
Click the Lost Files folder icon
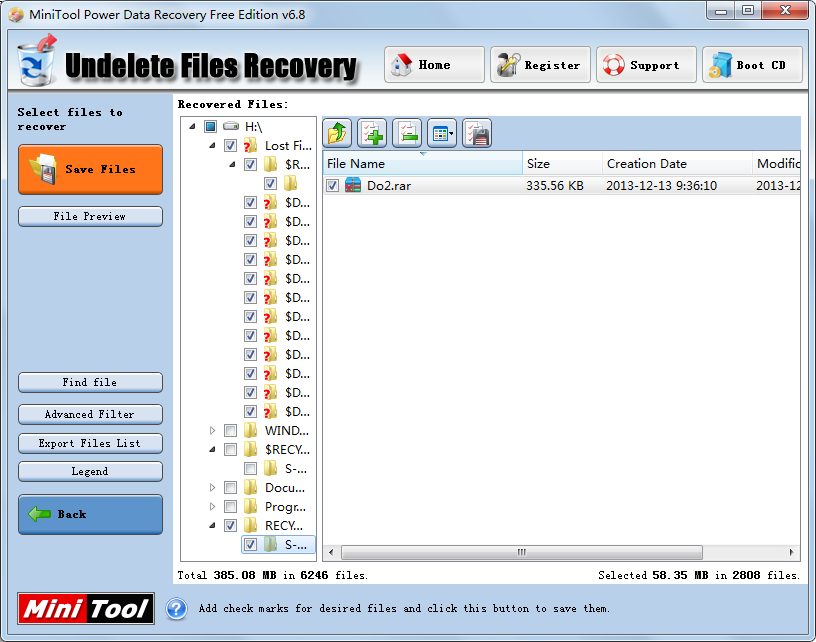tap(250, 146)
